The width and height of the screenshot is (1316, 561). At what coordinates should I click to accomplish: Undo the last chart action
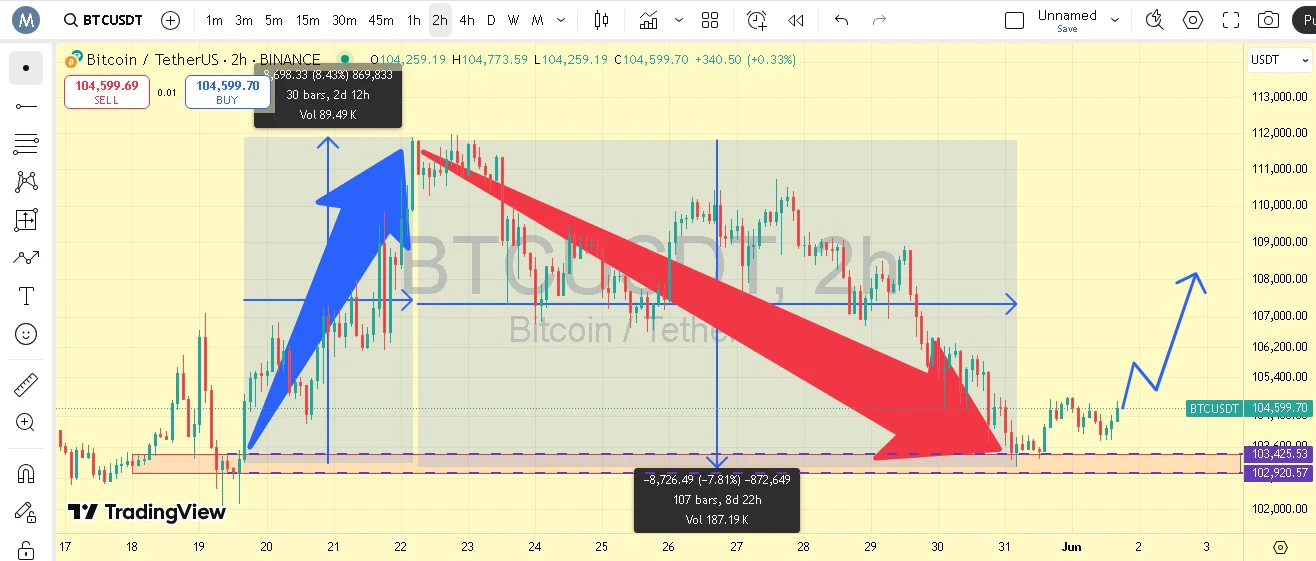842,20
